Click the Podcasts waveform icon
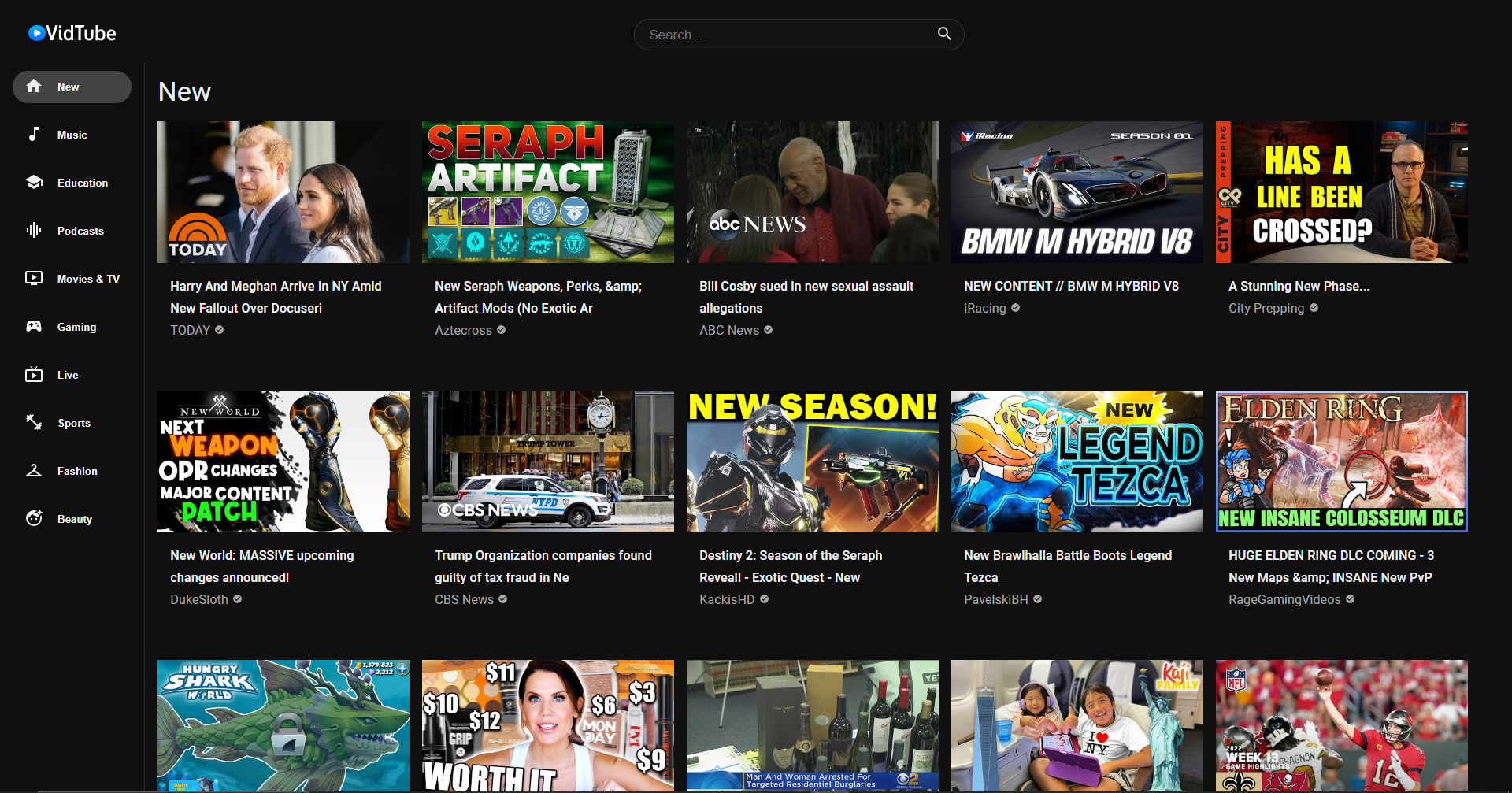Screen dimensions: 1512x793 (34, 231)
